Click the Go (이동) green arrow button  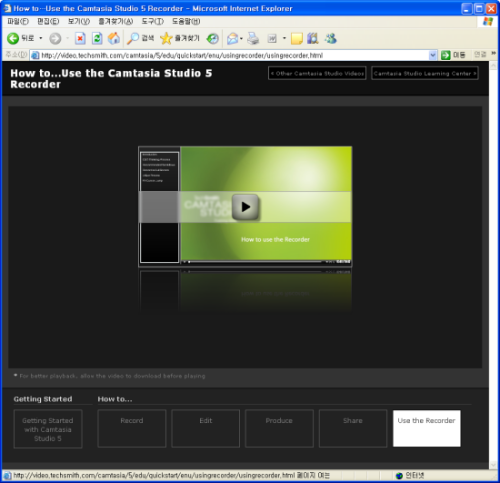tap(453, 55)
